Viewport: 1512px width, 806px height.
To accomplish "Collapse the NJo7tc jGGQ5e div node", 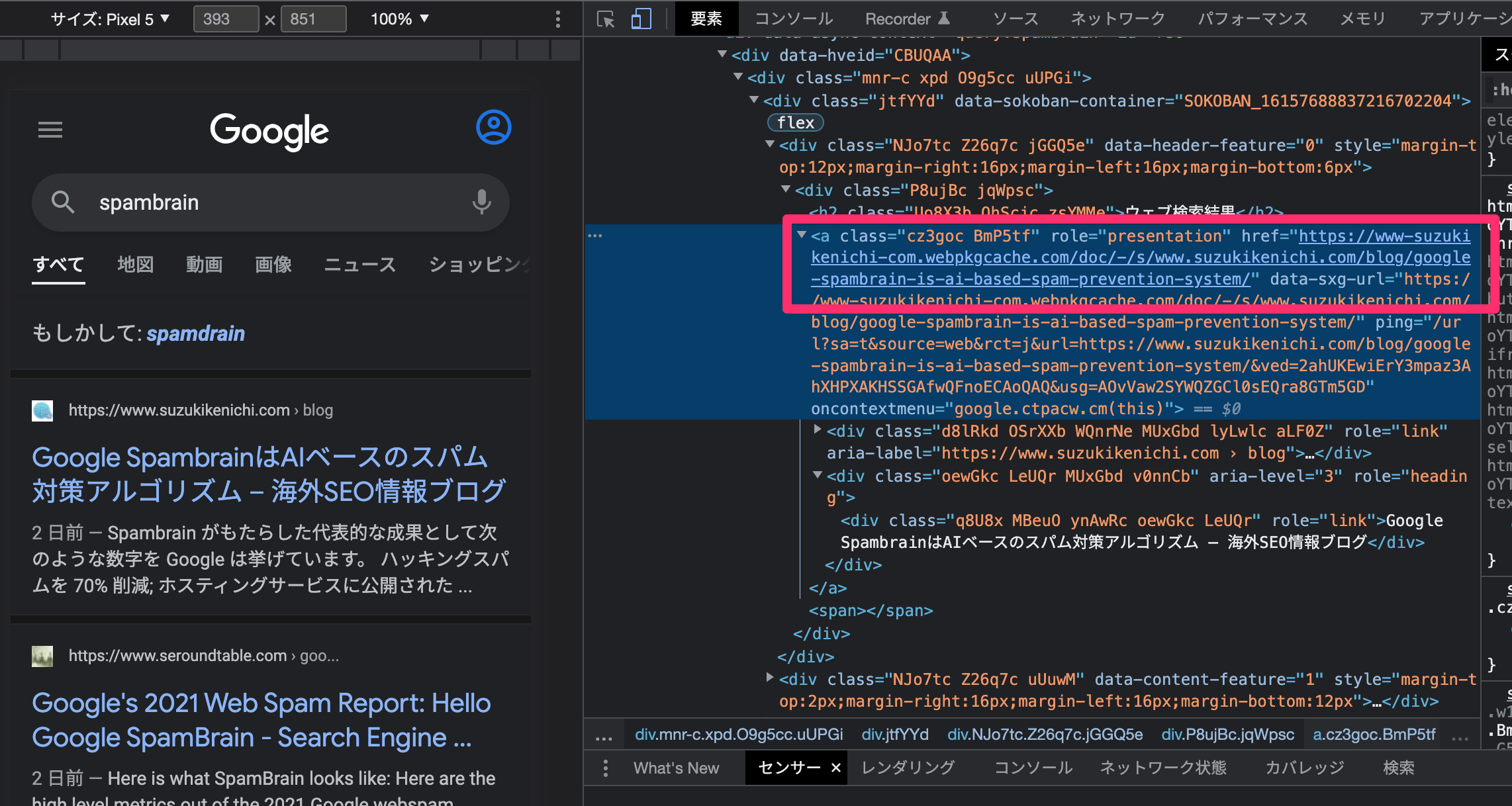I will [x=770, y=144].
